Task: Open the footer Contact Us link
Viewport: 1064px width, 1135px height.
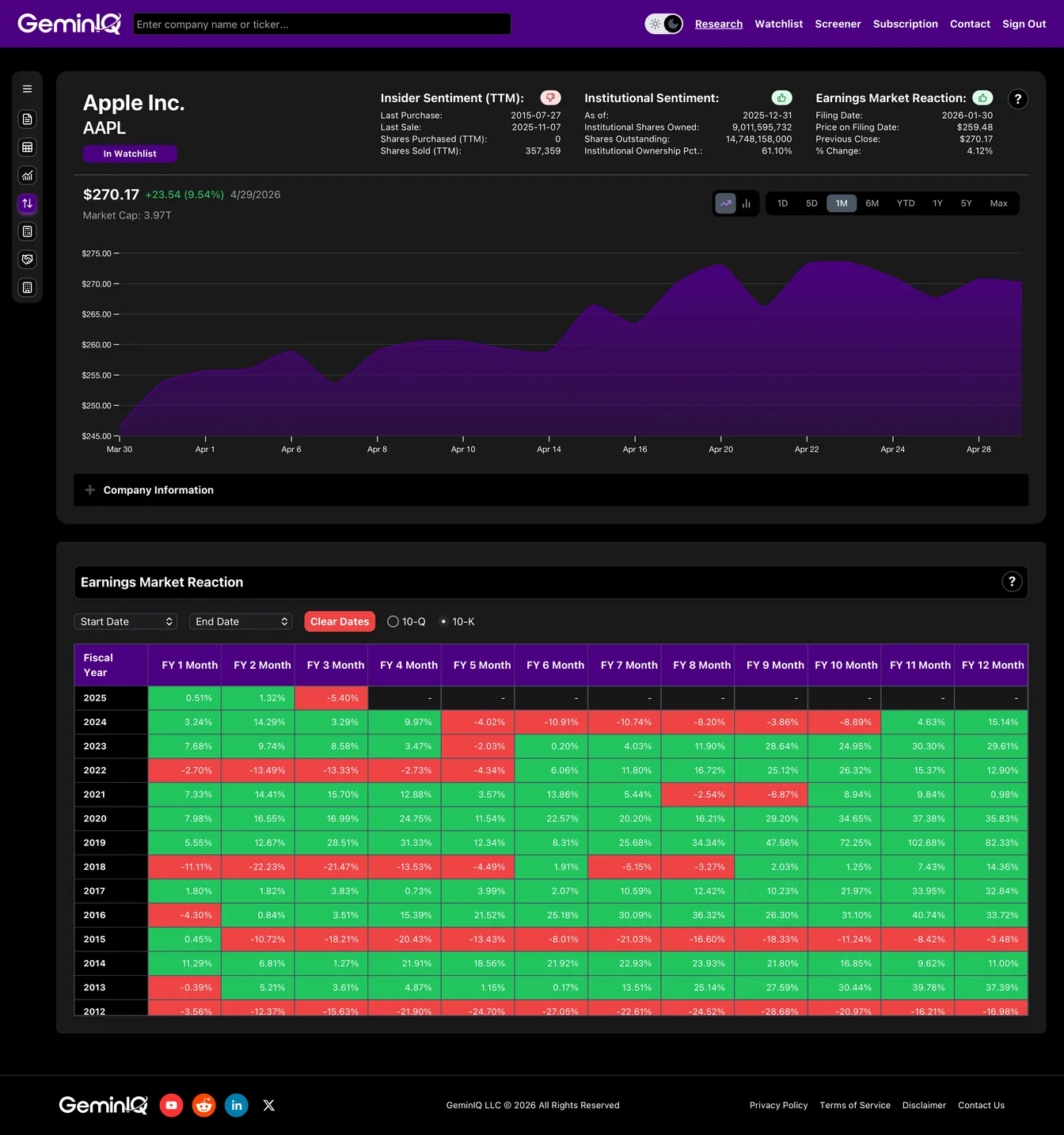Action: 981,1105
